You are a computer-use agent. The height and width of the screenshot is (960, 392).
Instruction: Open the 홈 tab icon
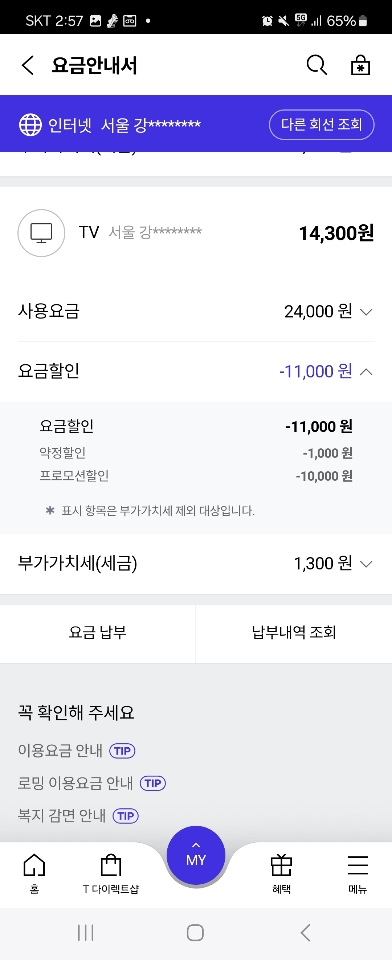pyautogui.click(x=34, y=865)
